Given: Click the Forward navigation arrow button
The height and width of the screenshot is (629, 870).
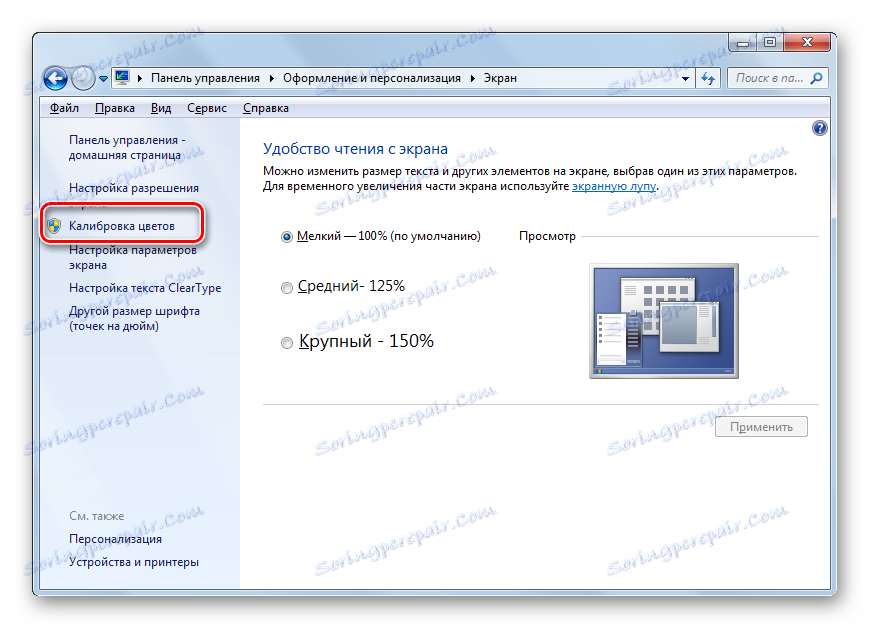Looking at the screenshot, I should click(83, 78).
